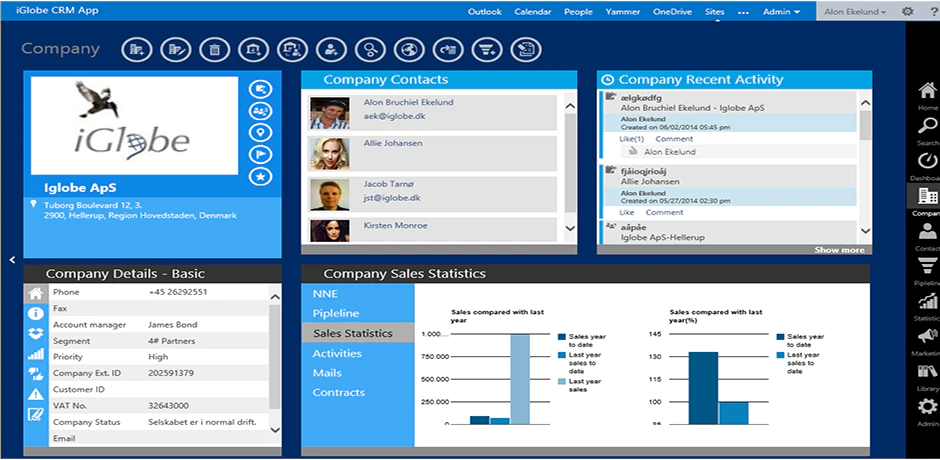This screenshot has width=940, height=460.
Task: Select the Pipeline statistics tab
Action: coord(336,313)
